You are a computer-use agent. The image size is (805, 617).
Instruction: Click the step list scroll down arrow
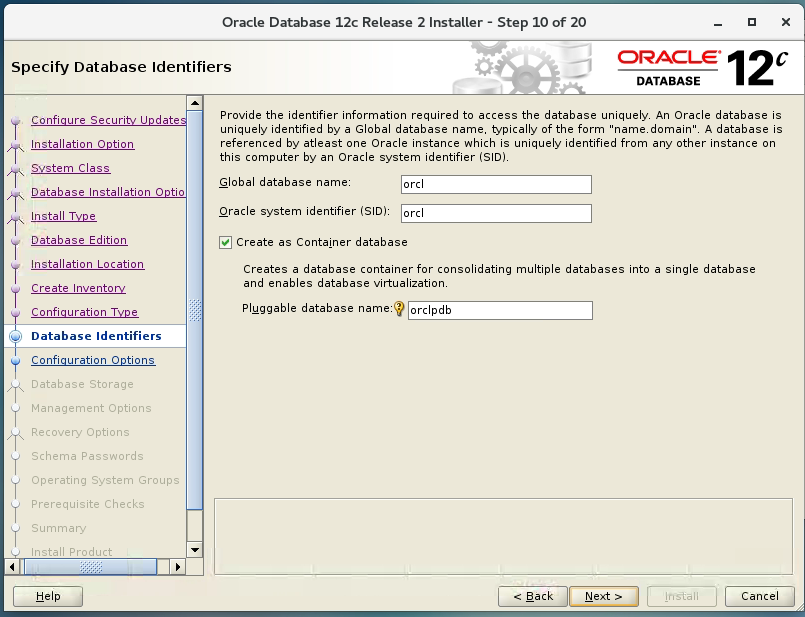click(195, 550)
